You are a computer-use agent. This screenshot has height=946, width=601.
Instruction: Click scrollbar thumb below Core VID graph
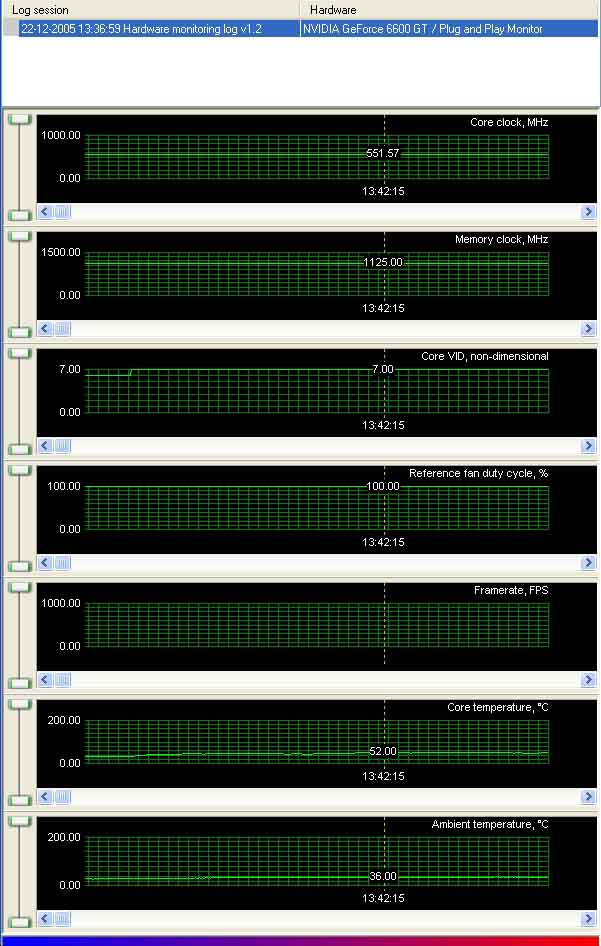pyautogui.click(x=63, y=446)
